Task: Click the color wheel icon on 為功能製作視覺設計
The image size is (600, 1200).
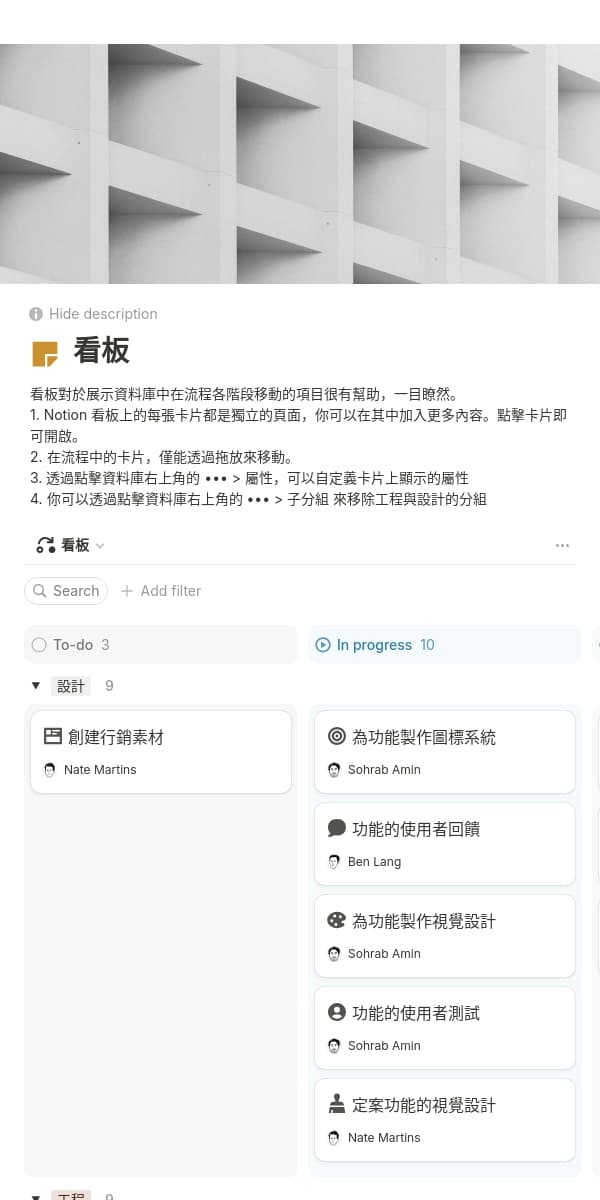Action: click(x=335, y=920)
